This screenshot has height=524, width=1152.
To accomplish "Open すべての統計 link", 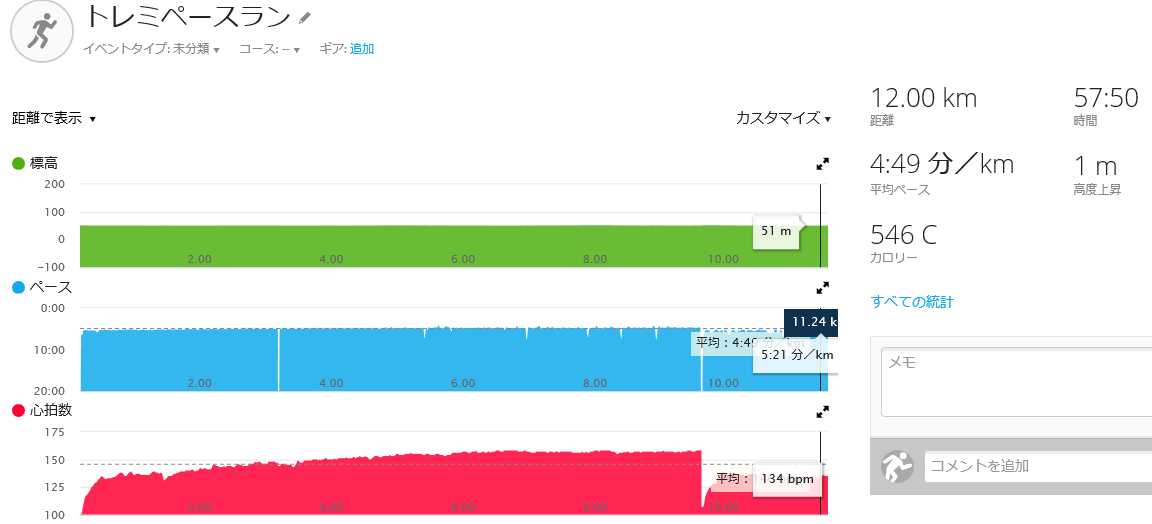I will click(912, 301).
